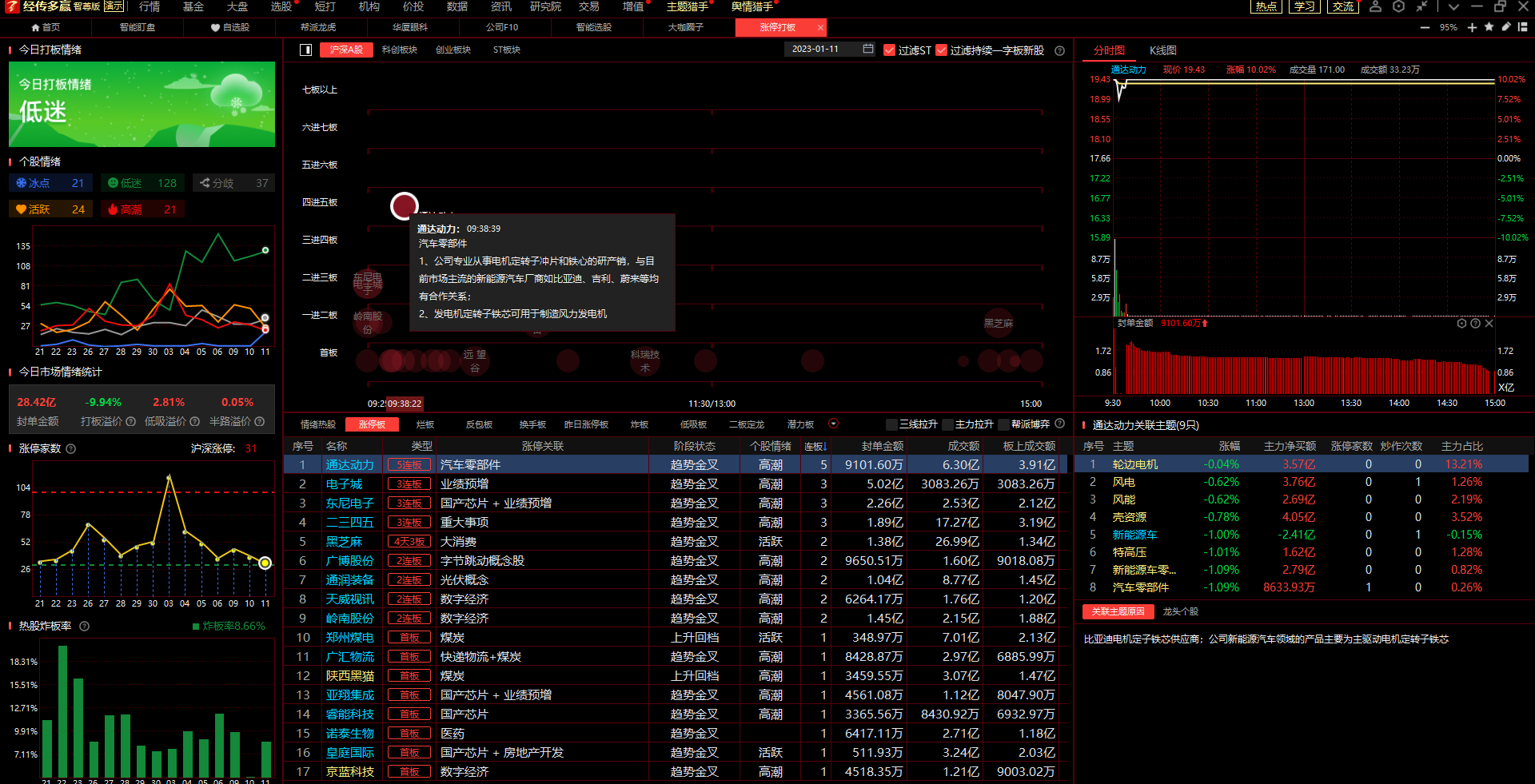This screenshot has width=1535, height=784.
Task: Select the ST板块 tab
Action: click(507, 50)
